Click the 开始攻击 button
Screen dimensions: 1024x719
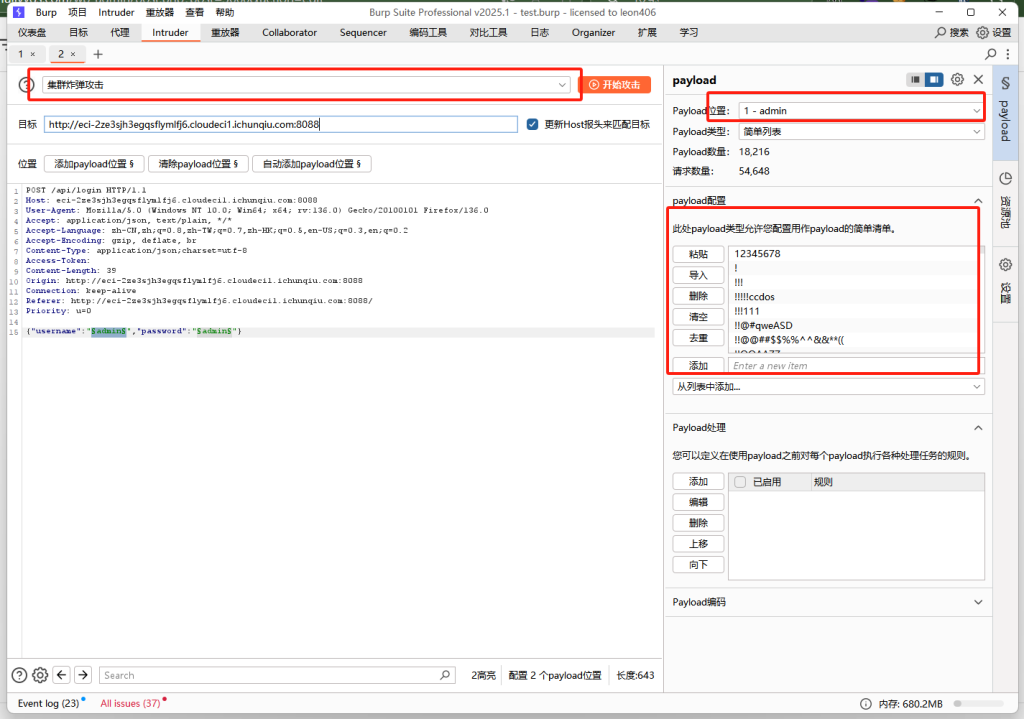tap(615, 85)
